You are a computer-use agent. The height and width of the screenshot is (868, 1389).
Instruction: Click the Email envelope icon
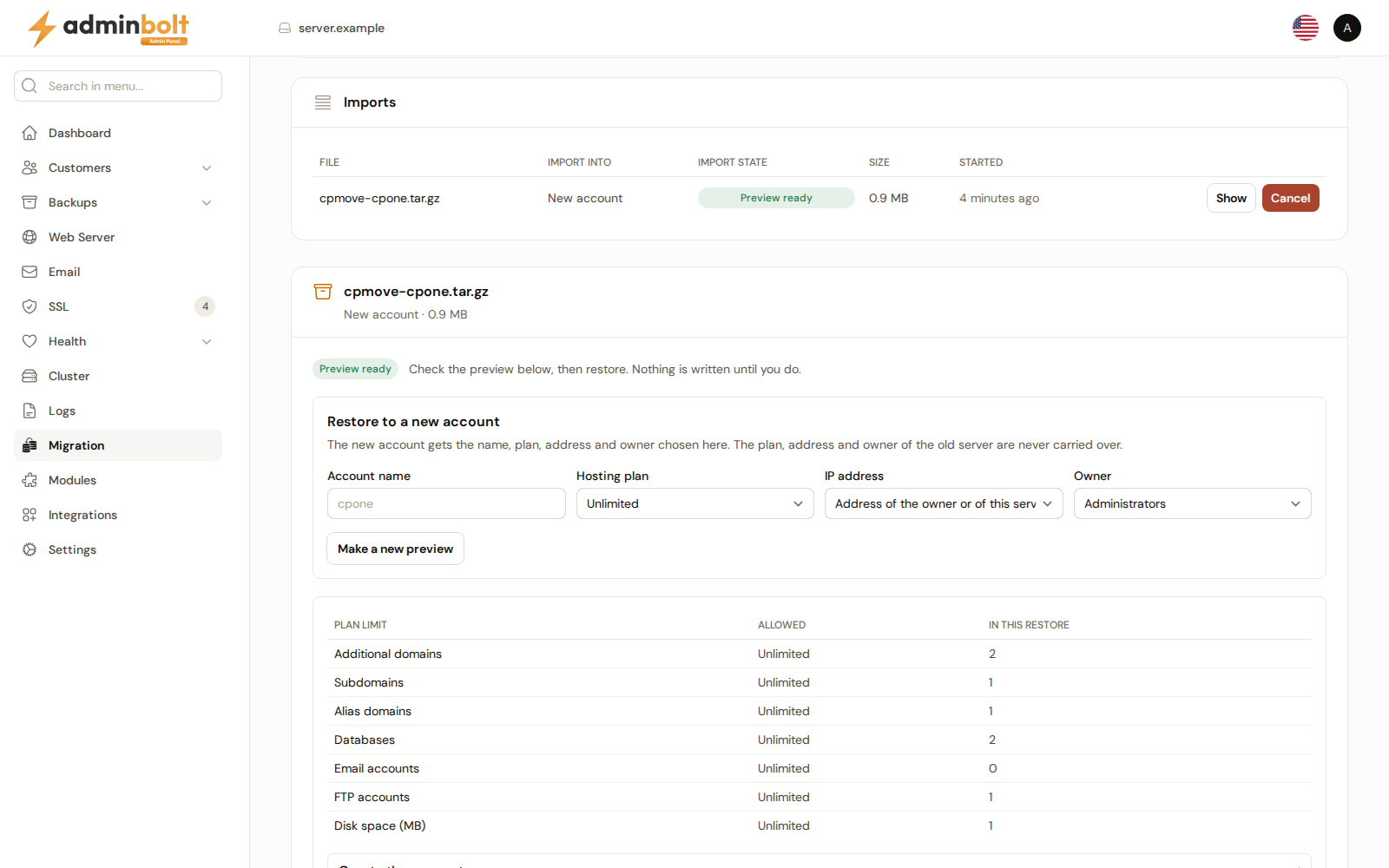point(30,272)
